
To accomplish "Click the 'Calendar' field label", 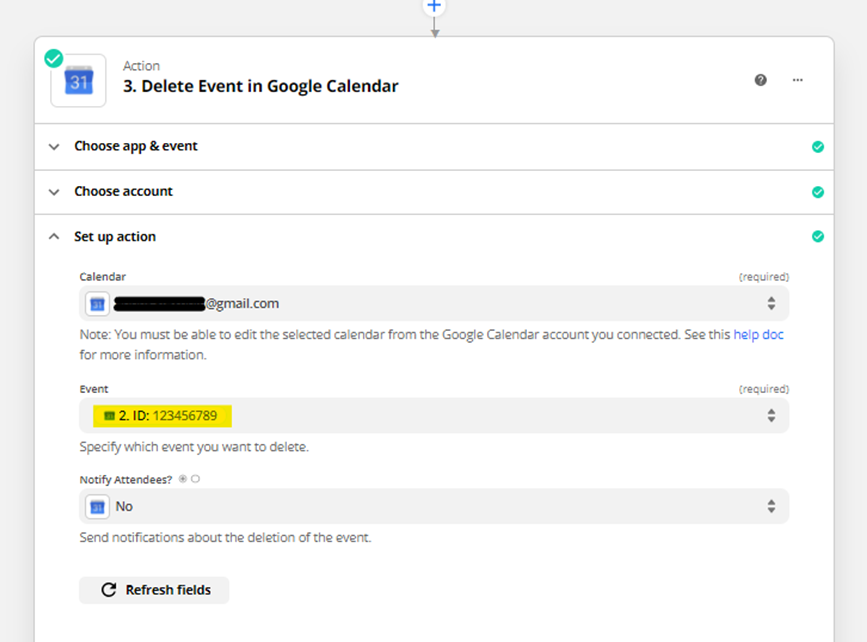I will click(x=102, y=276).
